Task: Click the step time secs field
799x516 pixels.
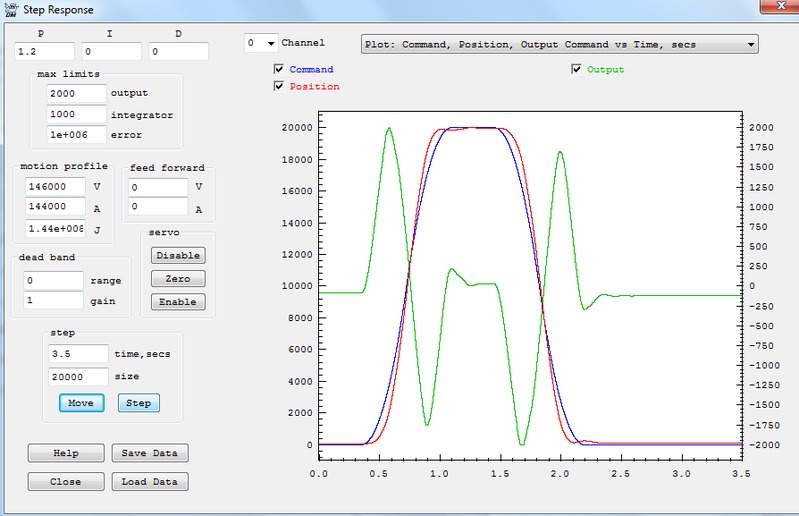Action: click(78, 354)
